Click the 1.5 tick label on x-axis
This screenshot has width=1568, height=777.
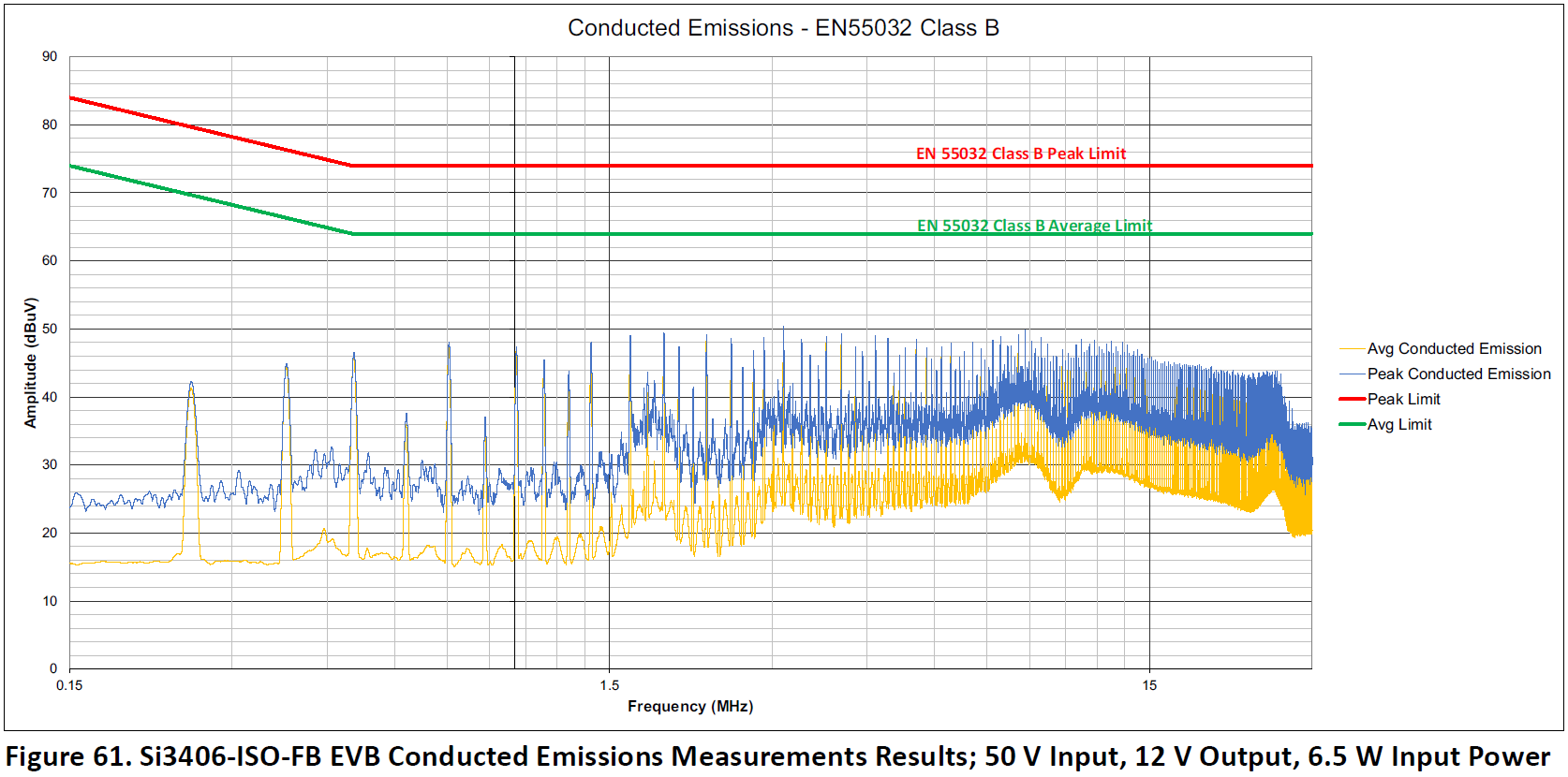609,685
